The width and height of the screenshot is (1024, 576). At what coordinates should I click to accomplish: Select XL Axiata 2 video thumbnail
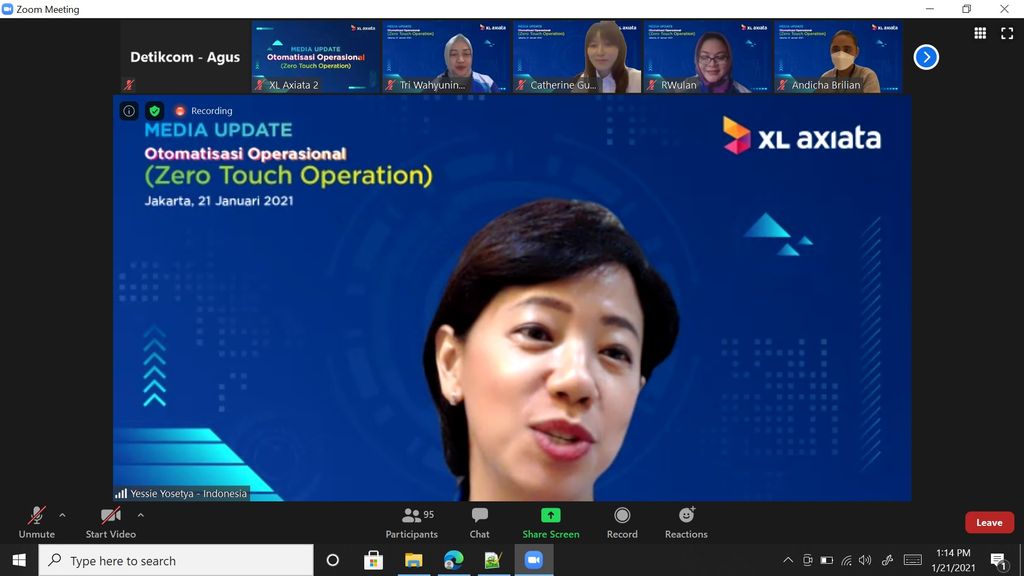(x=315, y=57)
